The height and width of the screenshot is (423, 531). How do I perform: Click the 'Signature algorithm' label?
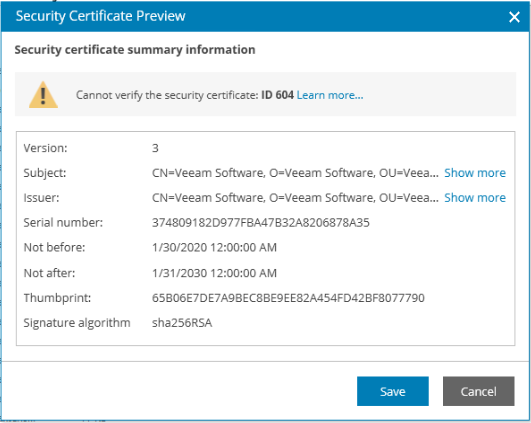[77, 323]
